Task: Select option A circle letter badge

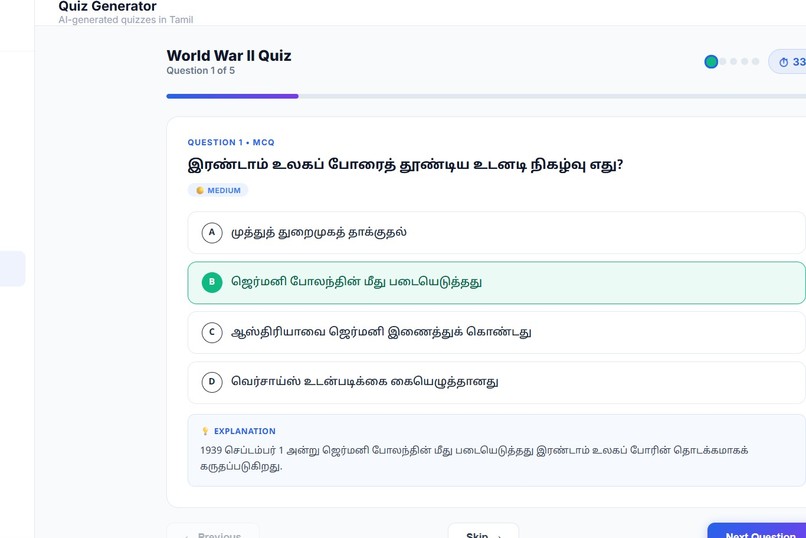Action: (212, 232)
